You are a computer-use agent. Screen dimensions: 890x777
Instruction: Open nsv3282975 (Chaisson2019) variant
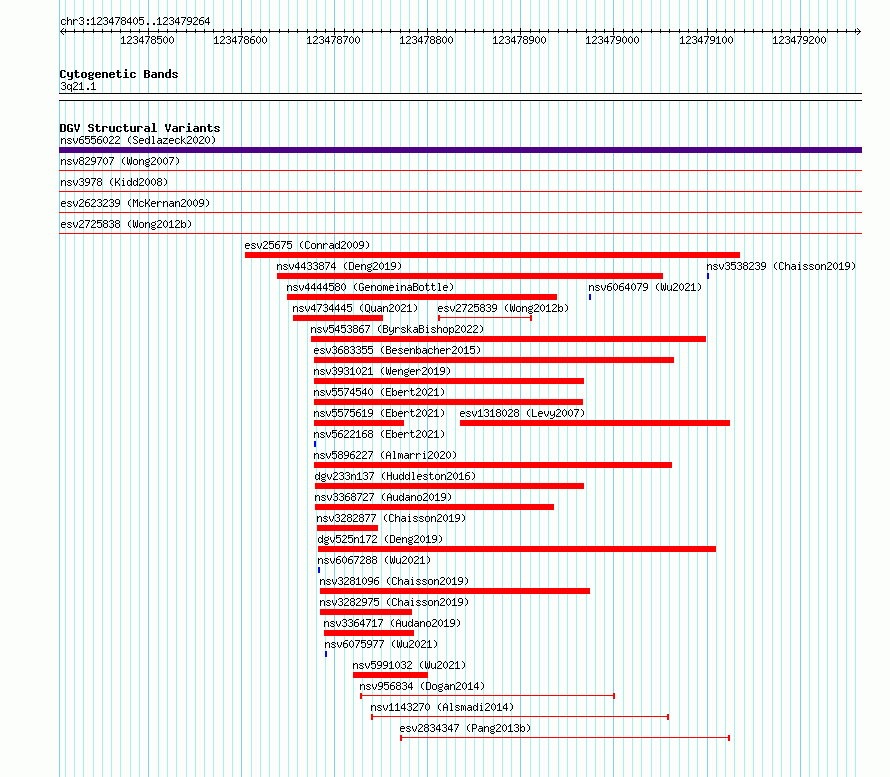point(394,602)
